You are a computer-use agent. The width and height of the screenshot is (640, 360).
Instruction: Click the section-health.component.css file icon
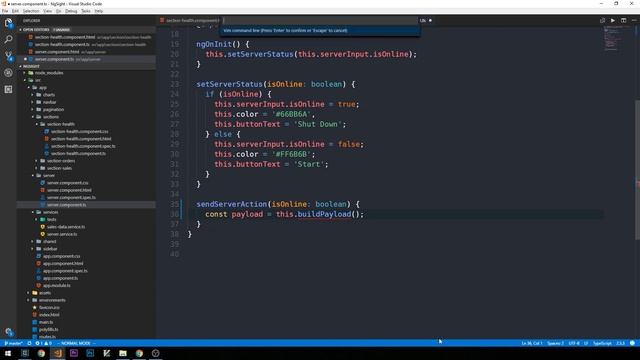(x=47, y=131)
